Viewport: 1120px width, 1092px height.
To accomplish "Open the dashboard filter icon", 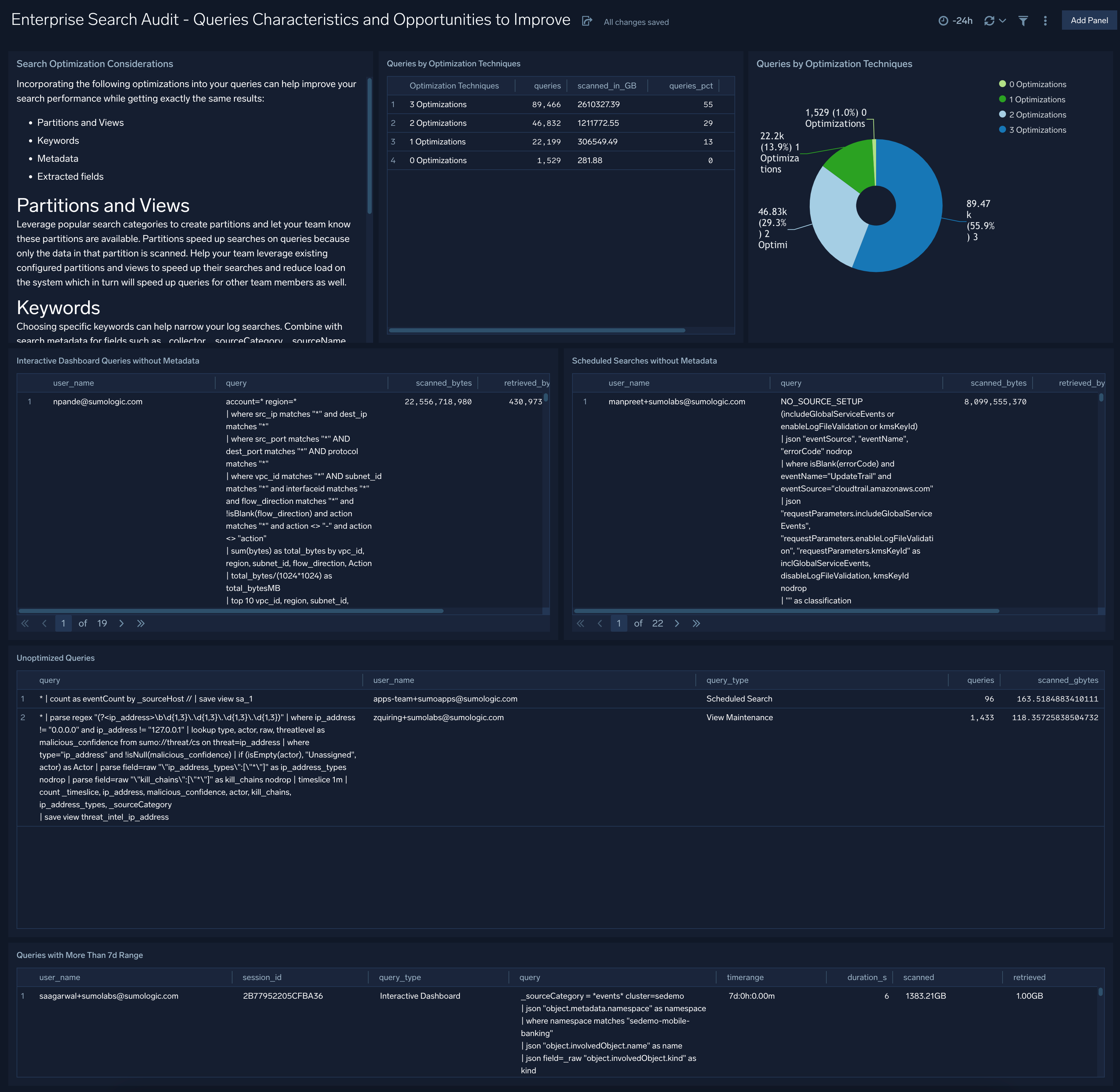I will coord(1023,21).
